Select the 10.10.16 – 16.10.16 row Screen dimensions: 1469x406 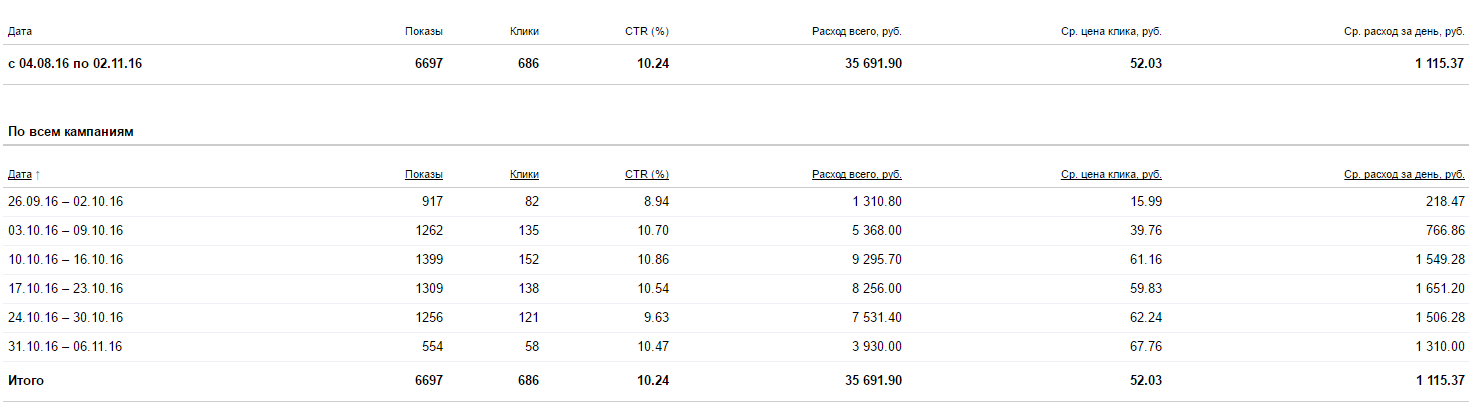tap(734, 260)
